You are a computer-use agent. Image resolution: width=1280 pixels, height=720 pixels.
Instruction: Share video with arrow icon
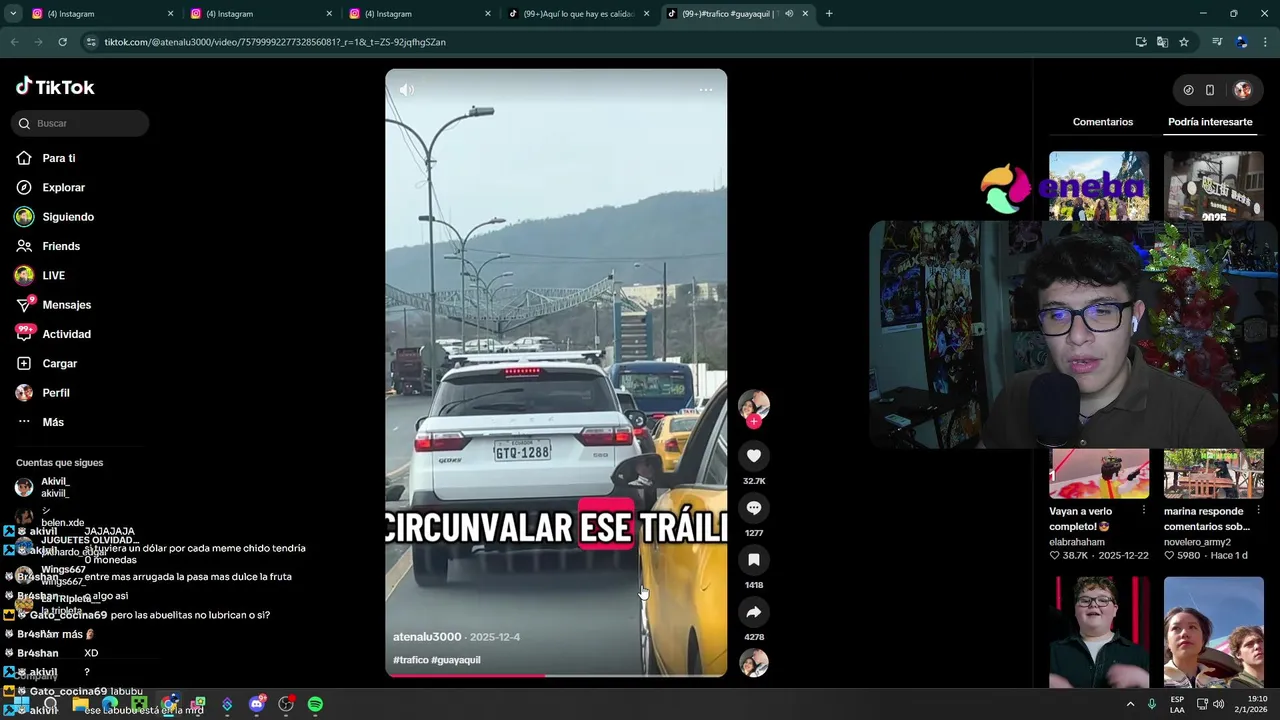click(x=754, y=612)
